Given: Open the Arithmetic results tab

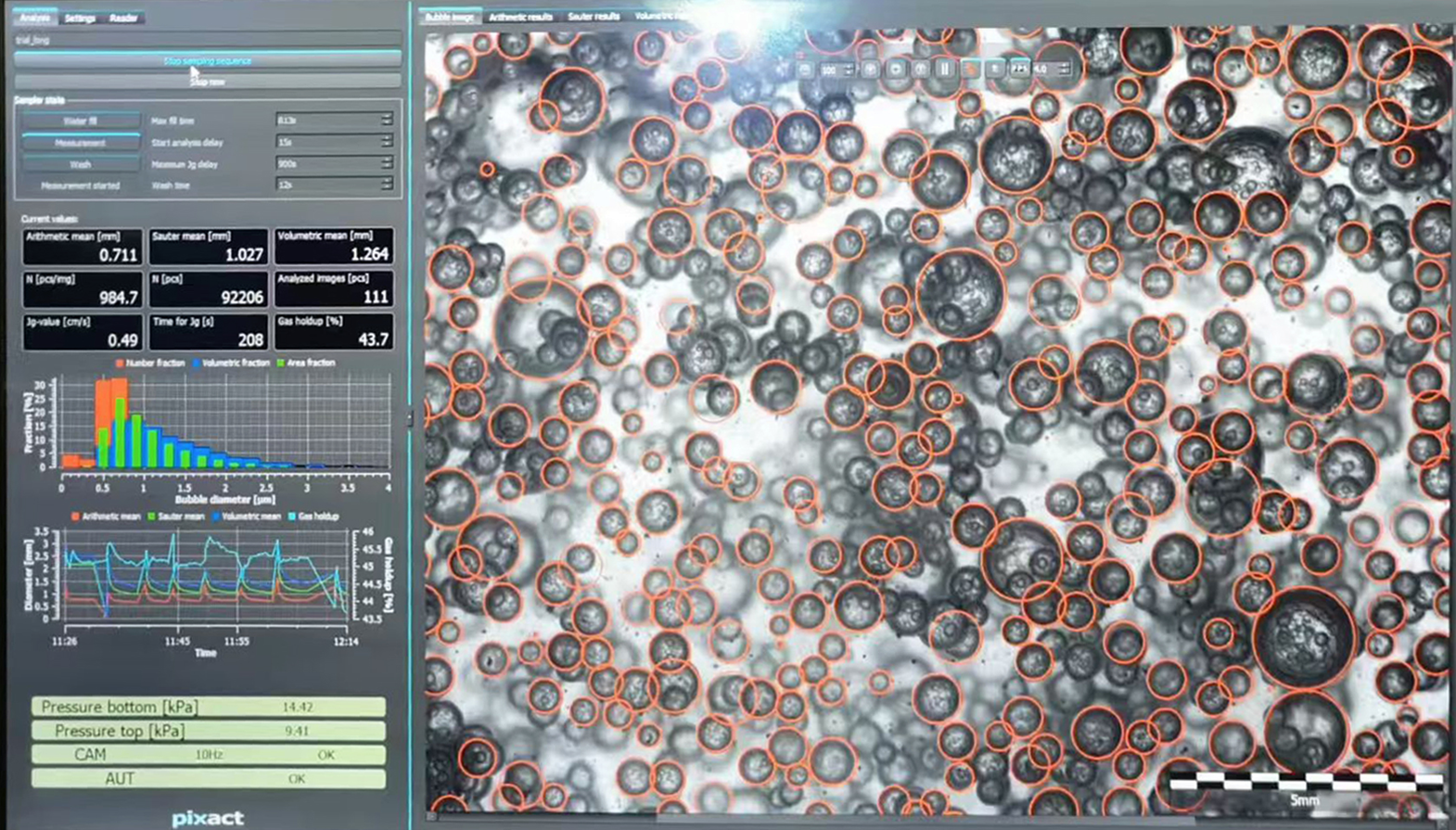Looking at the screenshot, I should point(520,17).
